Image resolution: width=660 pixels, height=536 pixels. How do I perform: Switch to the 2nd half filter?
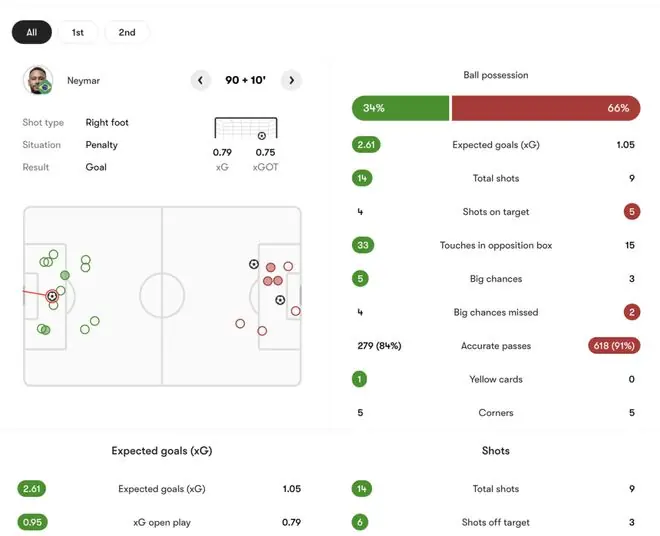127,32
